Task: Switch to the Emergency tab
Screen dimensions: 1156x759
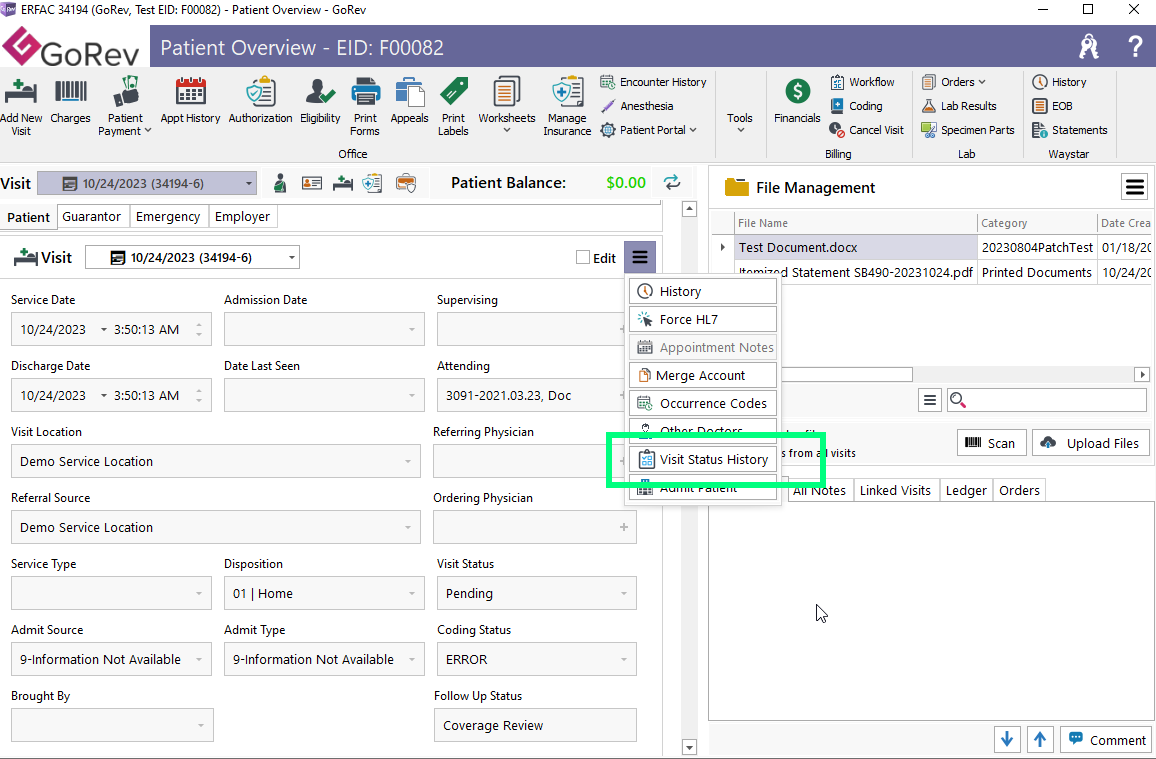Action: [x=168, y=217]
